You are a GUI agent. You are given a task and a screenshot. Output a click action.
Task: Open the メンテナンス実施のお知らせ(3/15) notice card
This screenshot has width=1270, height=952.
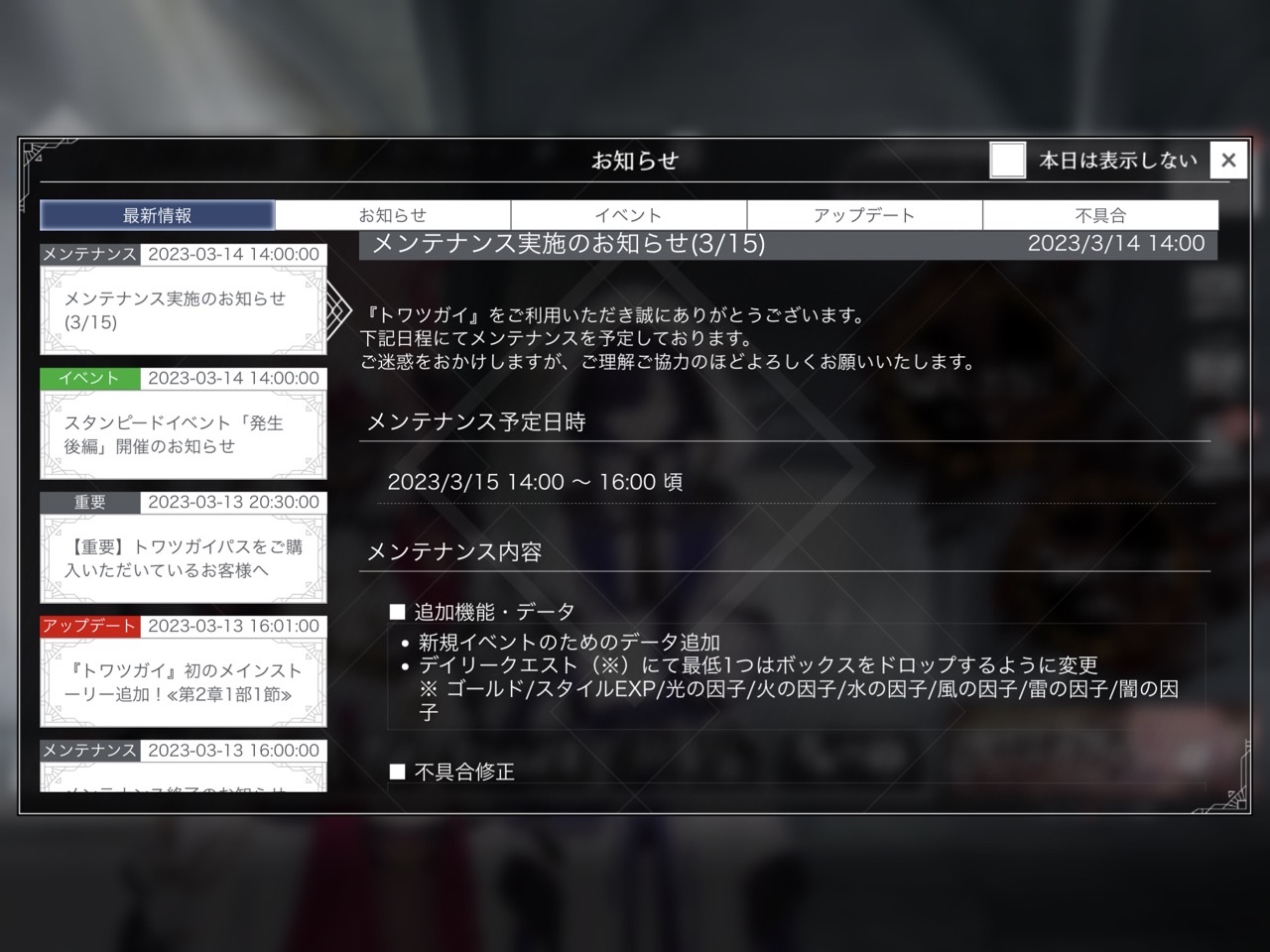(x=184, y=310)
